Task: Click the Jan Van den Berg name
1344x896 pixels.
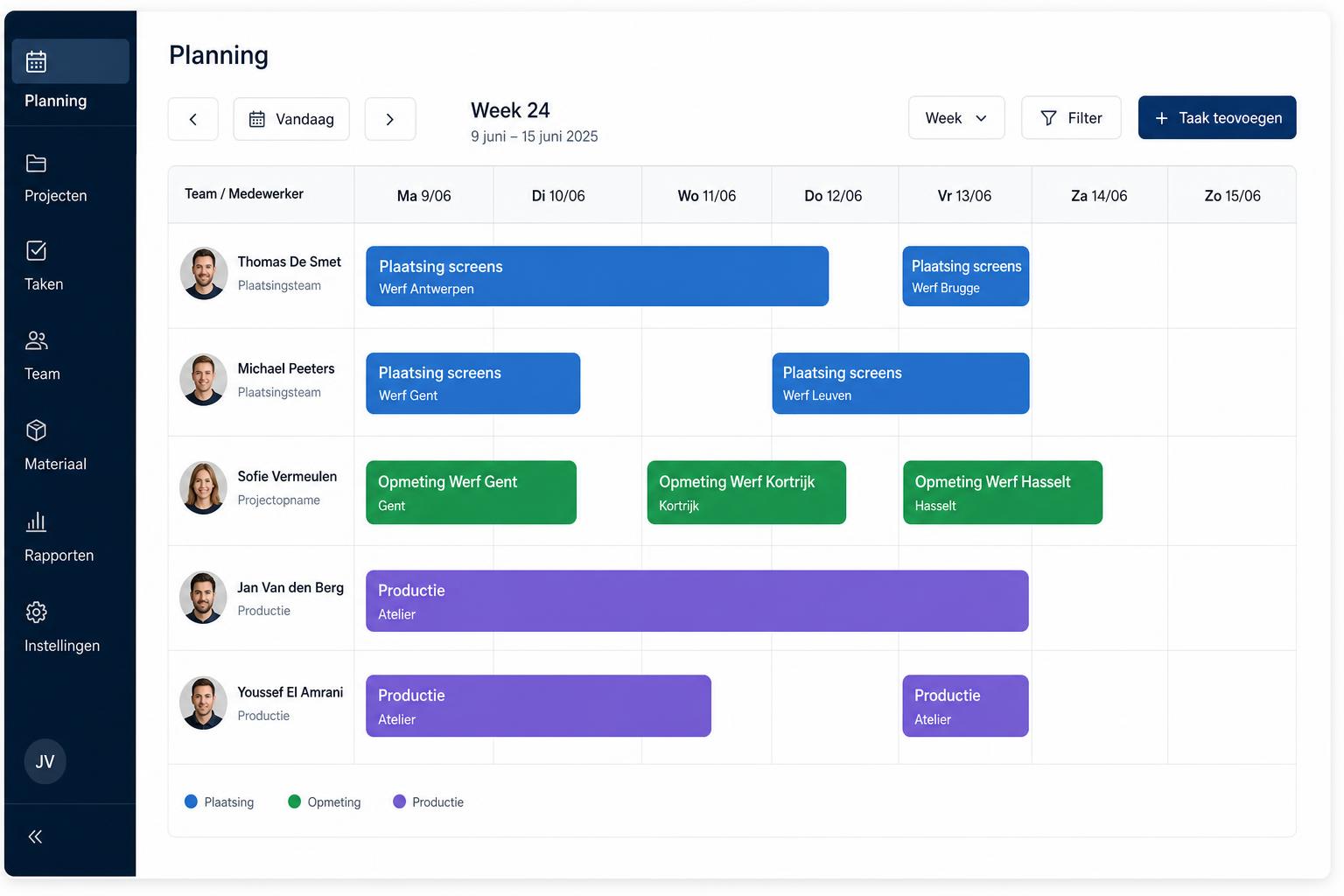Action: [290, 587]
